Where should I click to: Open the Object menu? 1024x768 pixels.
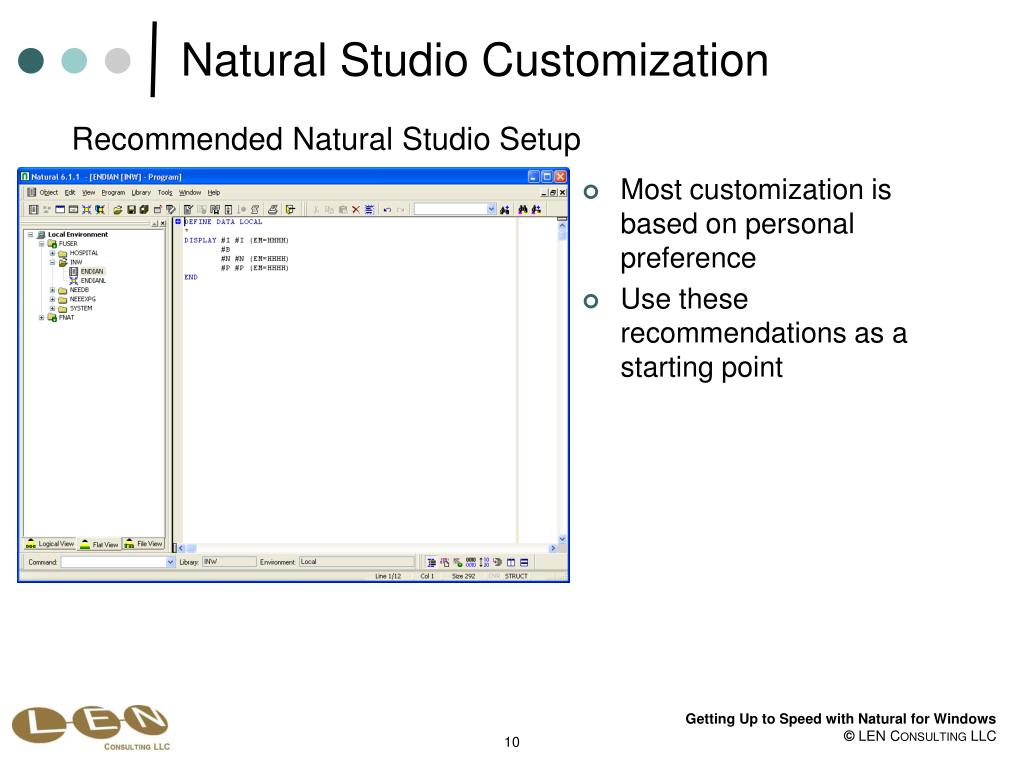(48, 193)
